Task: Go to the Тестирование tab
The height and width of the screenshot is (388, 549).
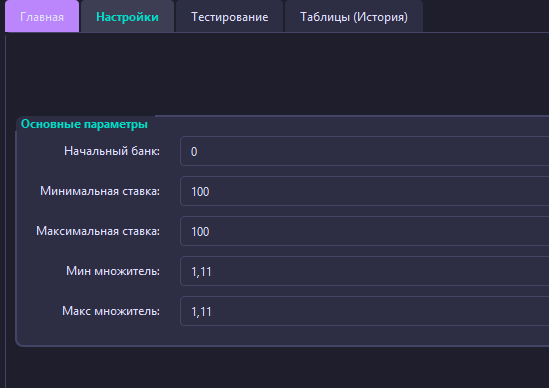Action: tap(230, 16)
